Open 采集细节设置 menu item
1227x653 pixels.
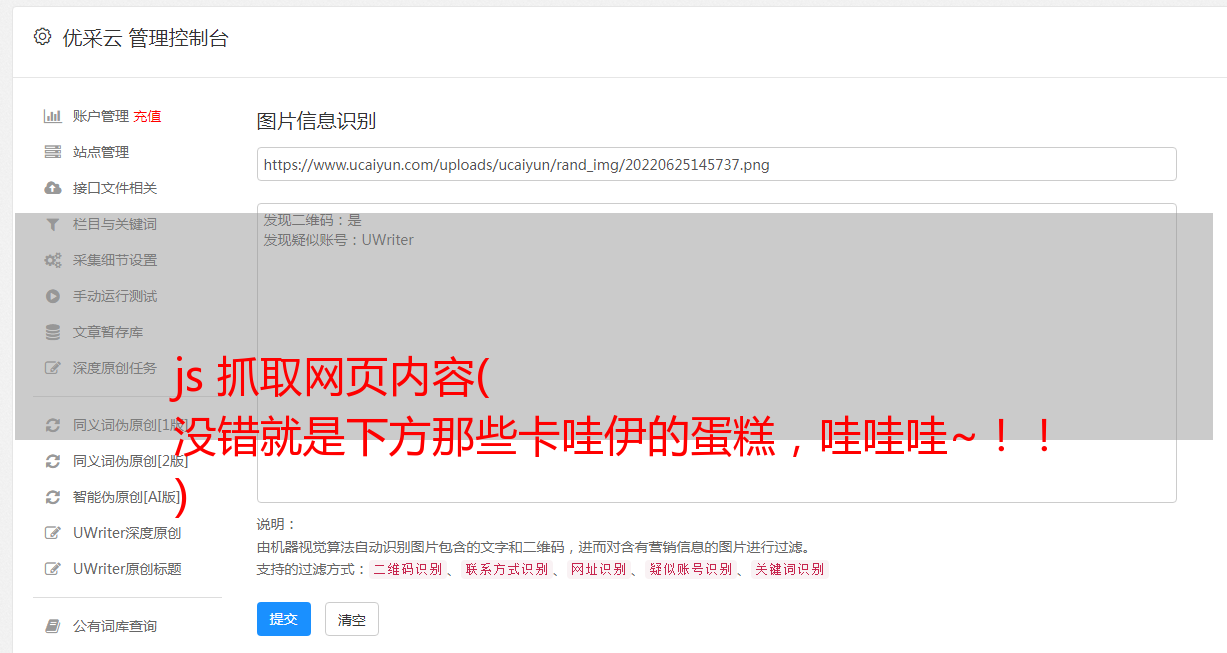[115, 260]
